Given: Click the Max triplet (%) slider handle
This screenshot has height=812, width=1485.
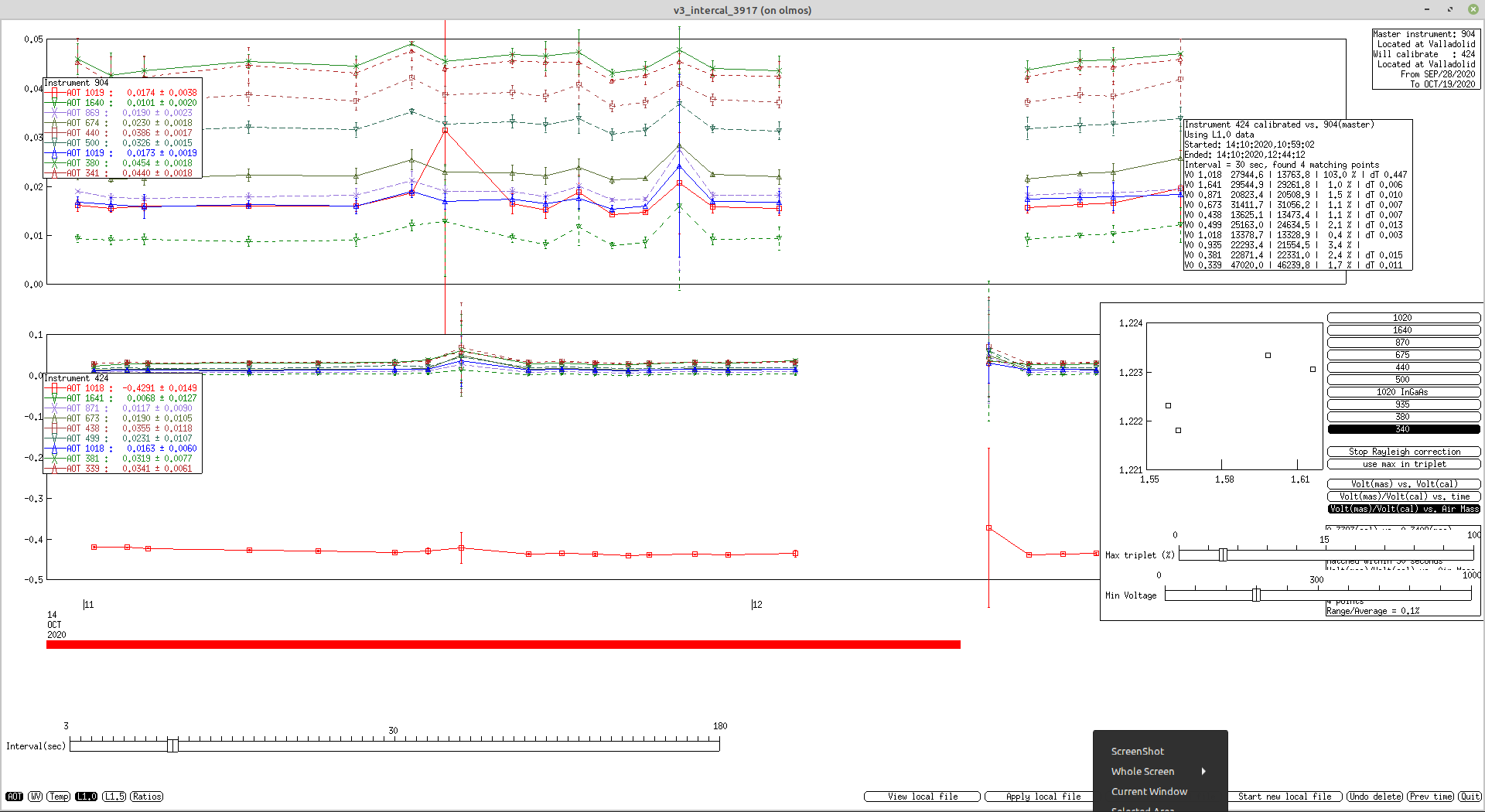Looking at the screenshot, I should click(x=1223, y=554).
